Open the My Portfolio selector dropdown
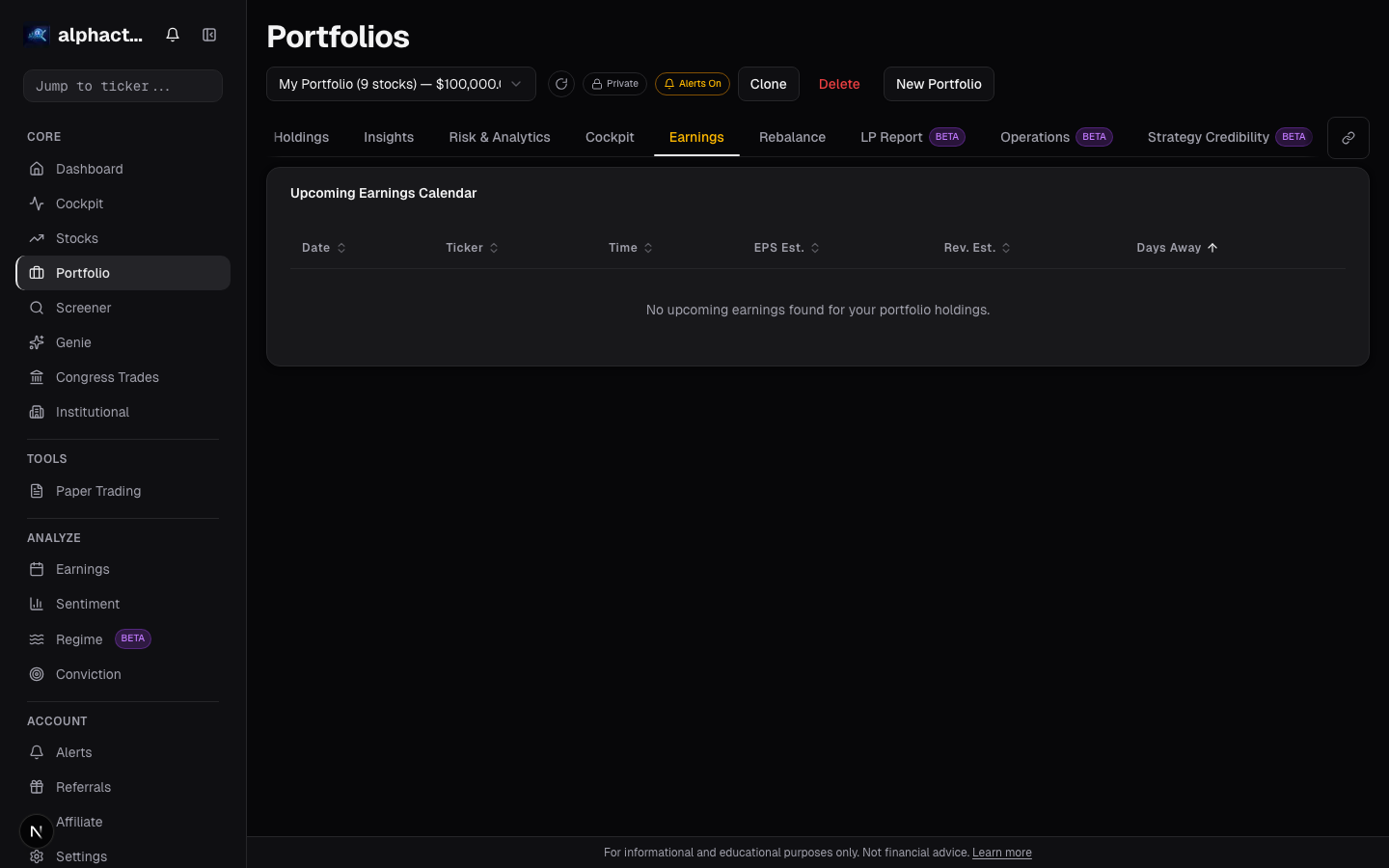 click(x=400, y=84)
